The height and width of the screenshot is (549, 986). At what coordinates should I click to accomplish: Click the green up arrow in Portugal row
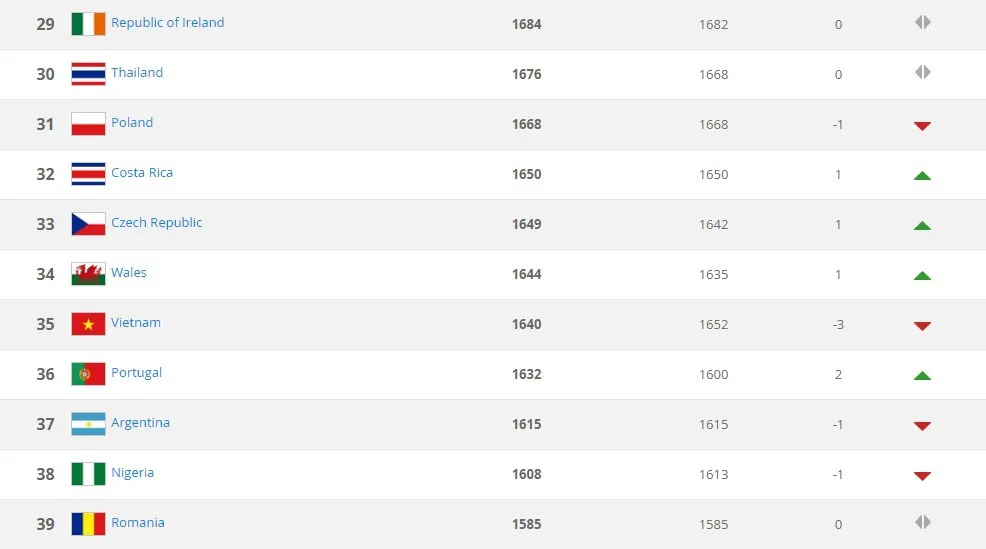(x=922, y=375)
